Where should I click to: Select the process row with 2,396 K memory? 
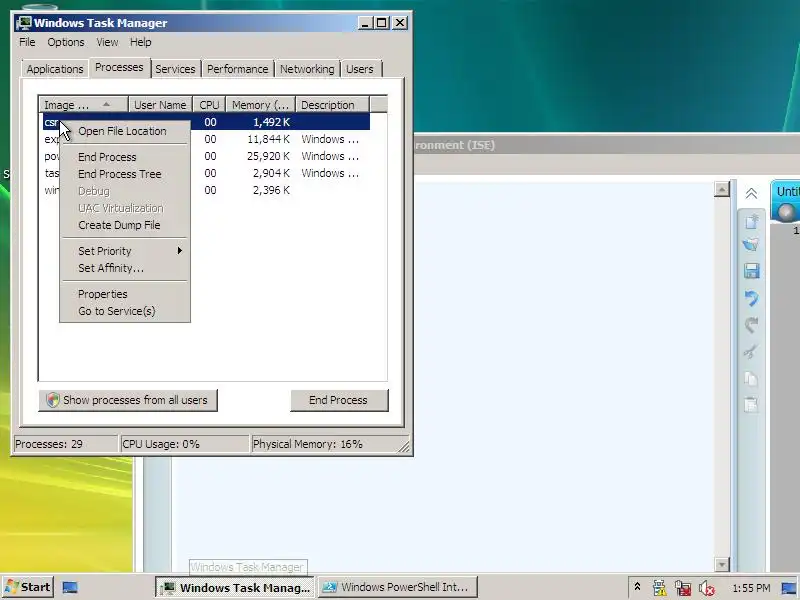click(280, 190)
